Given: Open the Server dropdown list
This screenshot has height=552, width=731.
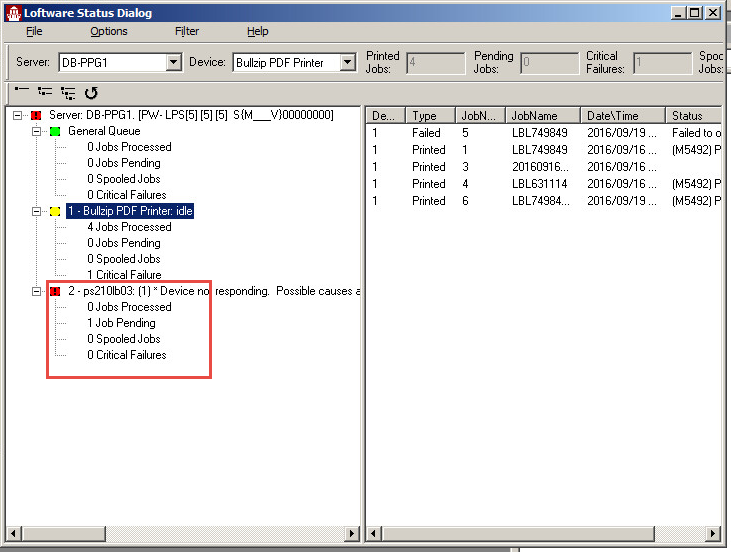Looking at the screenshot, I should 173,62.
